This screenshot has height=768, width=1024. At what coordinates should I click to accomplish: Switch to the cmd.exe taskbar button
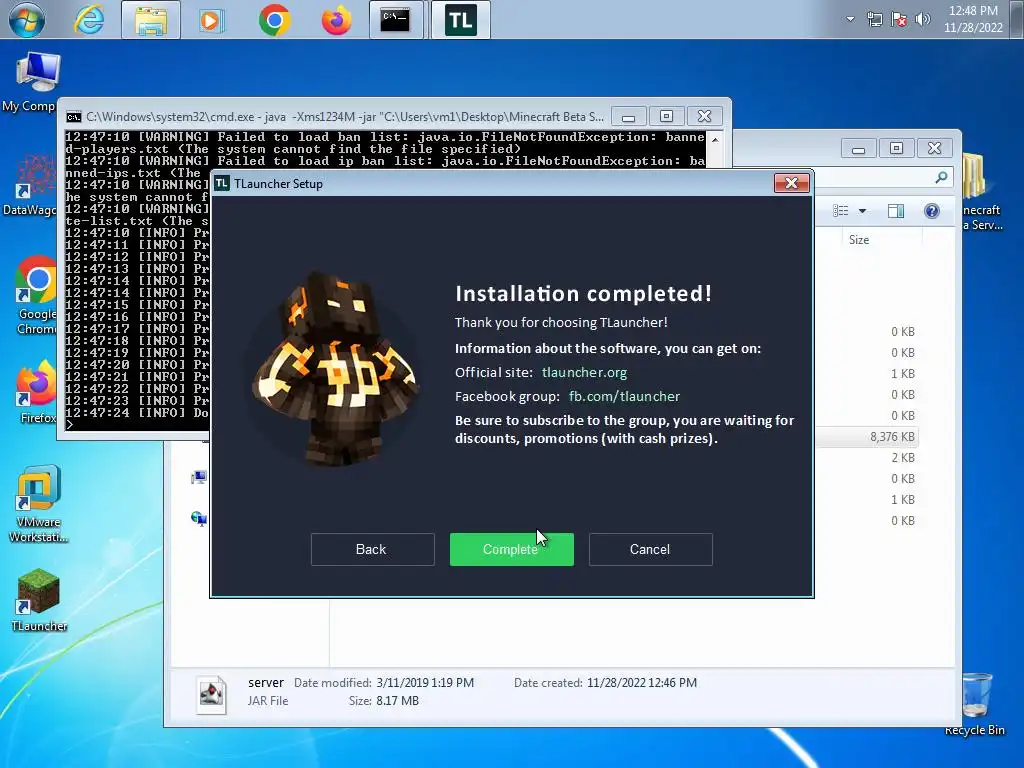click(x=396, y=20)
